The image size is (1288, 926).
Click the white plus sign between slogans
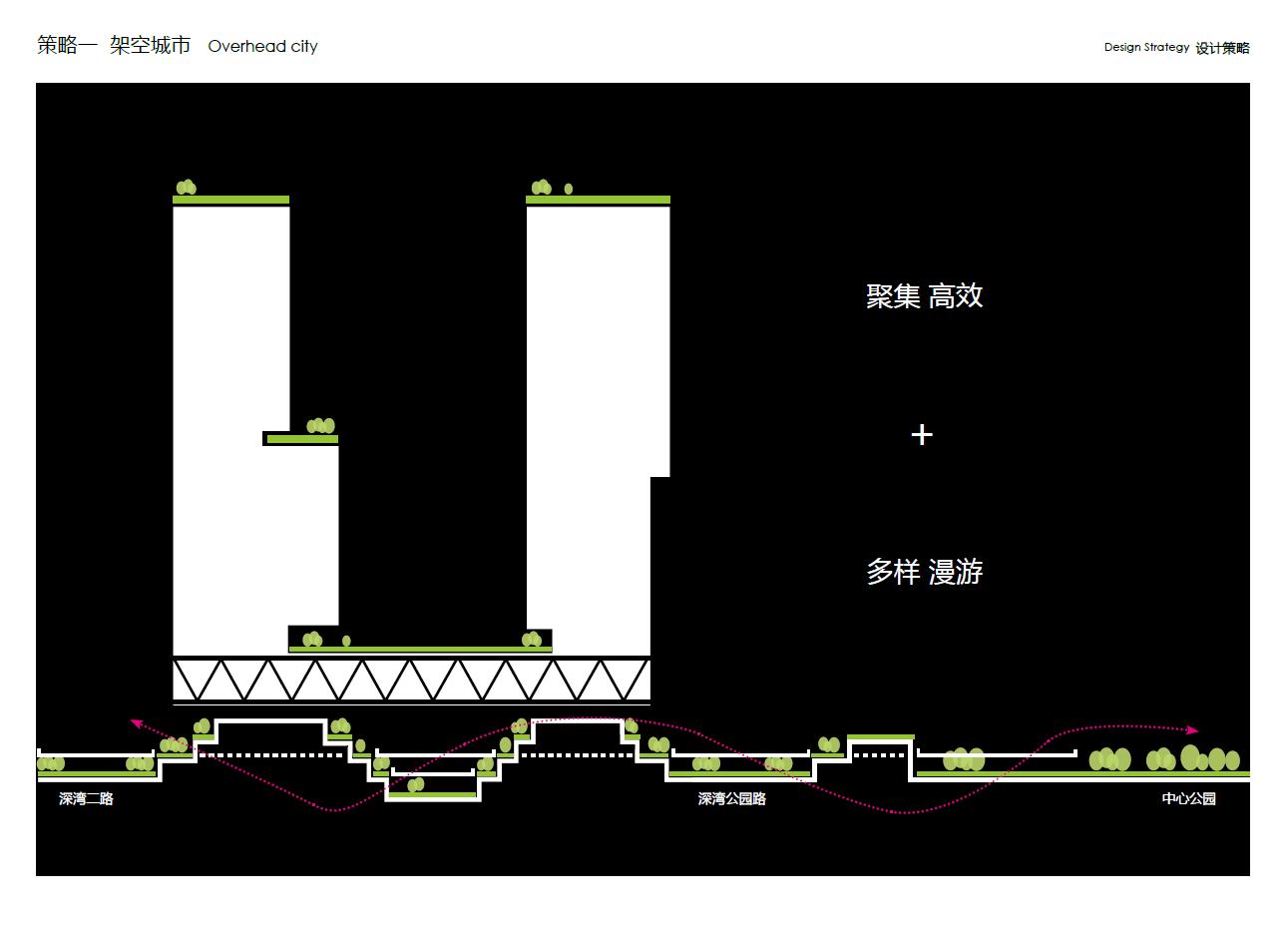(x=922, y=434)
